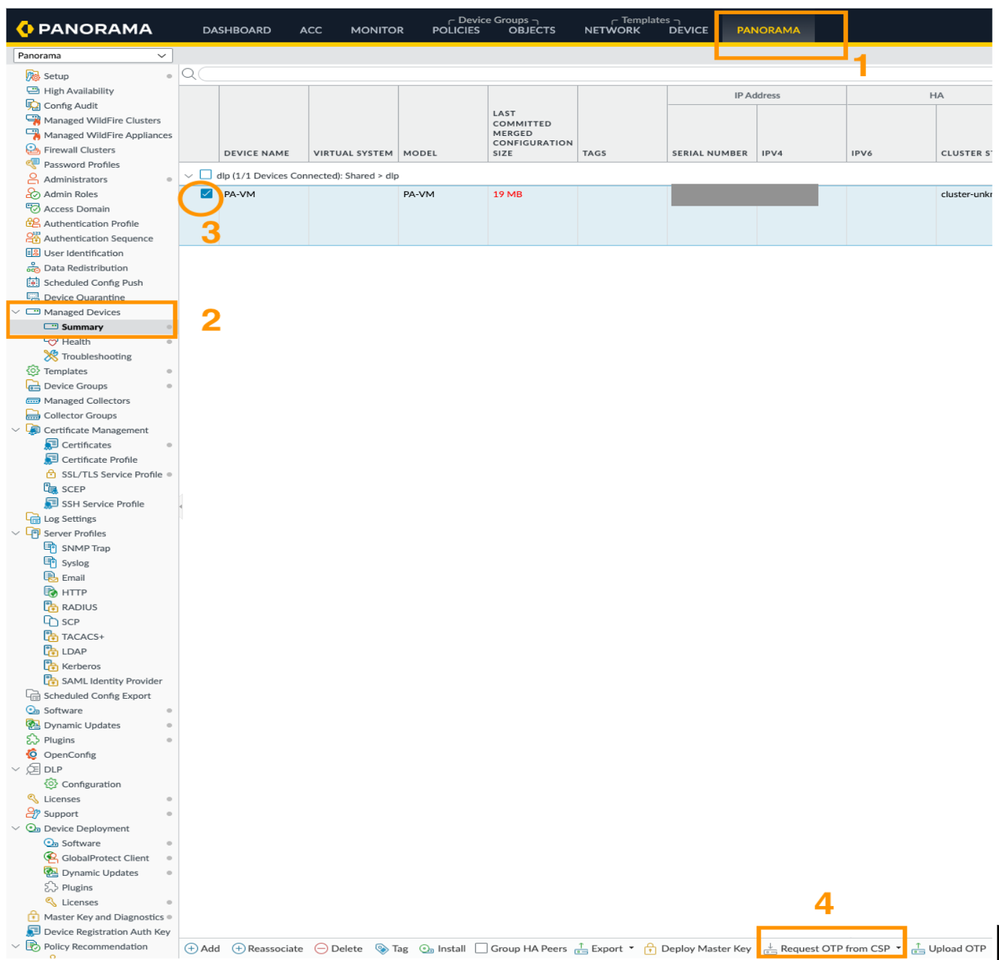This screenshot has height=960, width=999.
Task: Check the dlp device group checkbox
Action: 205,175
